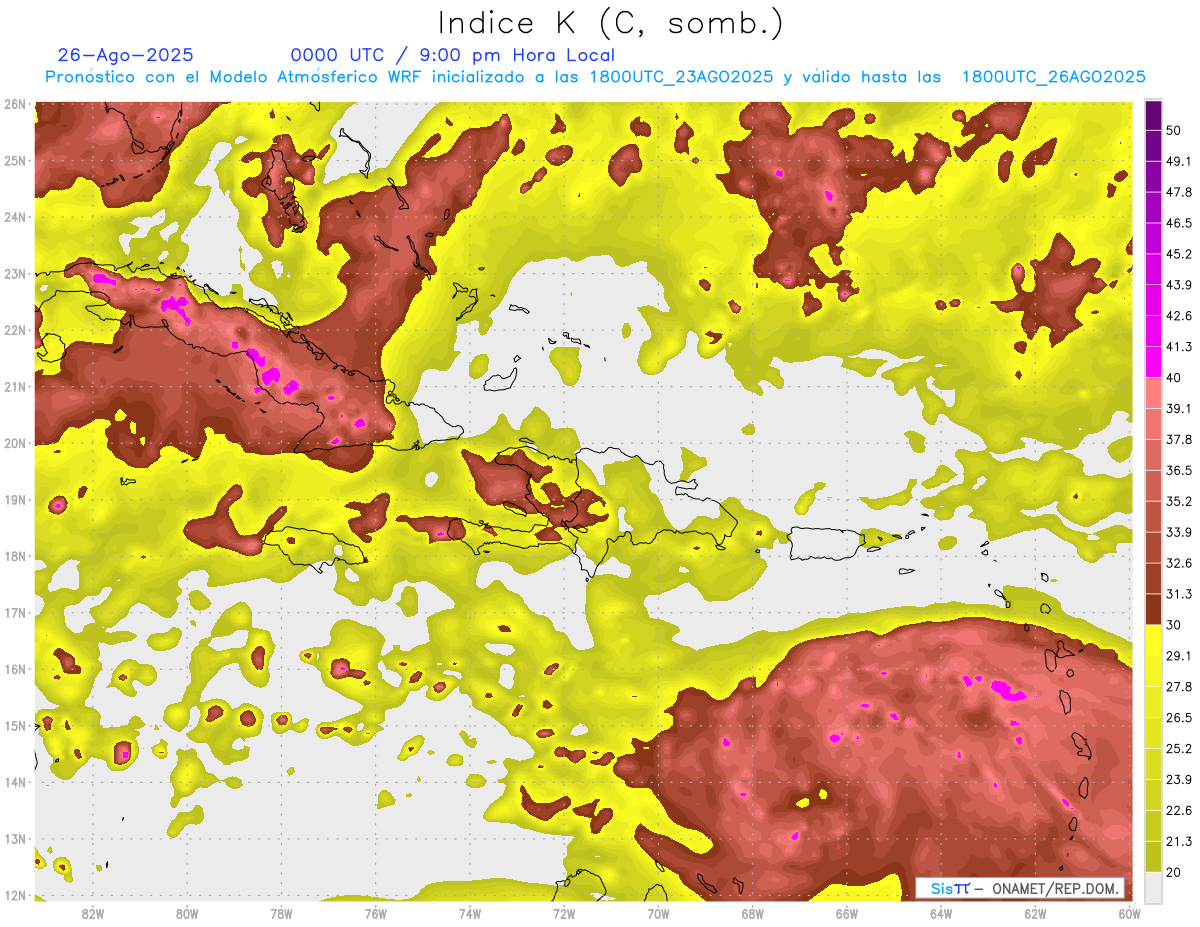Image resolution: width=1200 pixels, height=927 pixels.
Task: Click the colorbar value 47.8
Action: tap(1179, 192)
